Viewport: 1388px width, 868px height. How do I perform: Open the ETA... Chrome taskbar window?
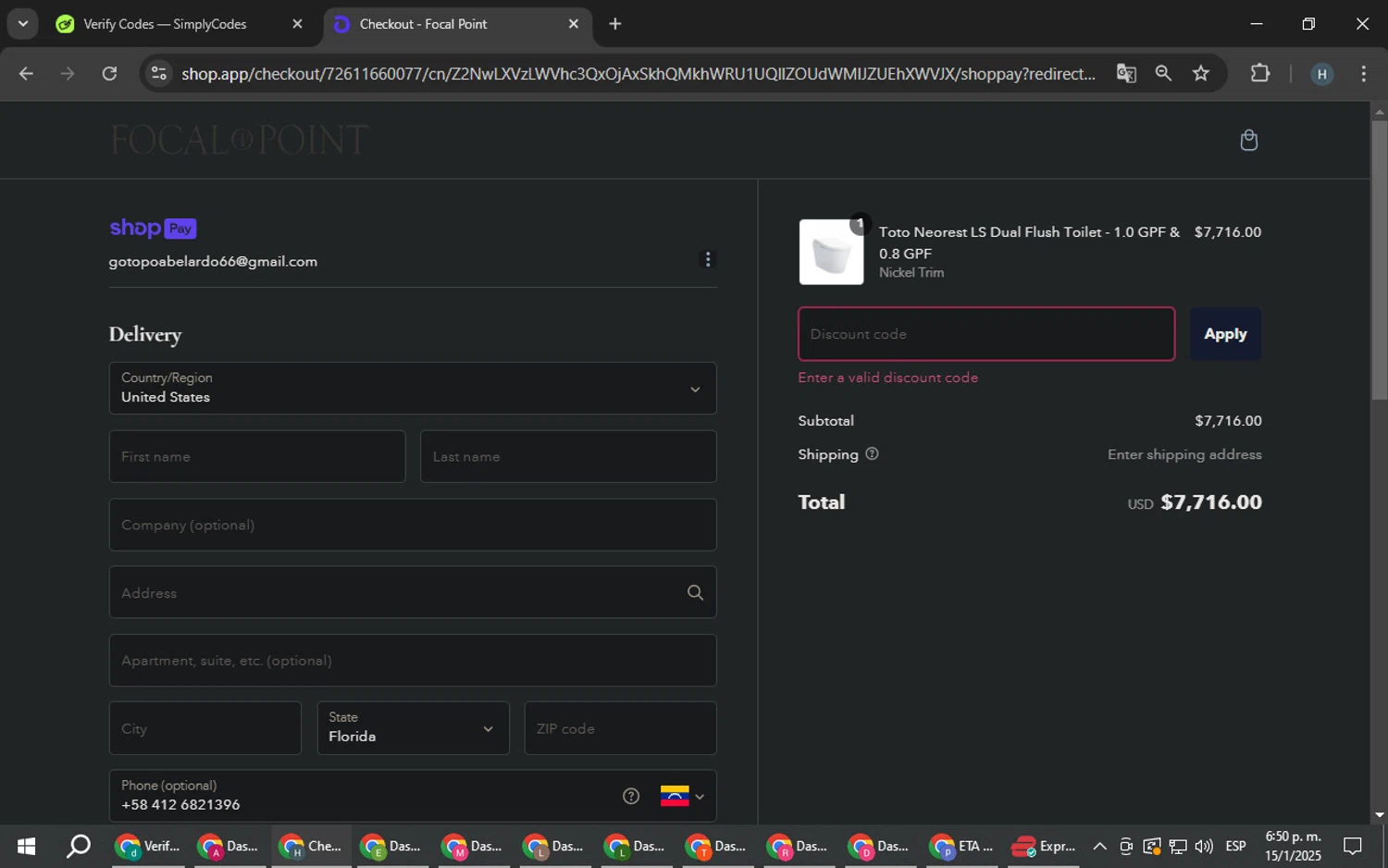962,846
